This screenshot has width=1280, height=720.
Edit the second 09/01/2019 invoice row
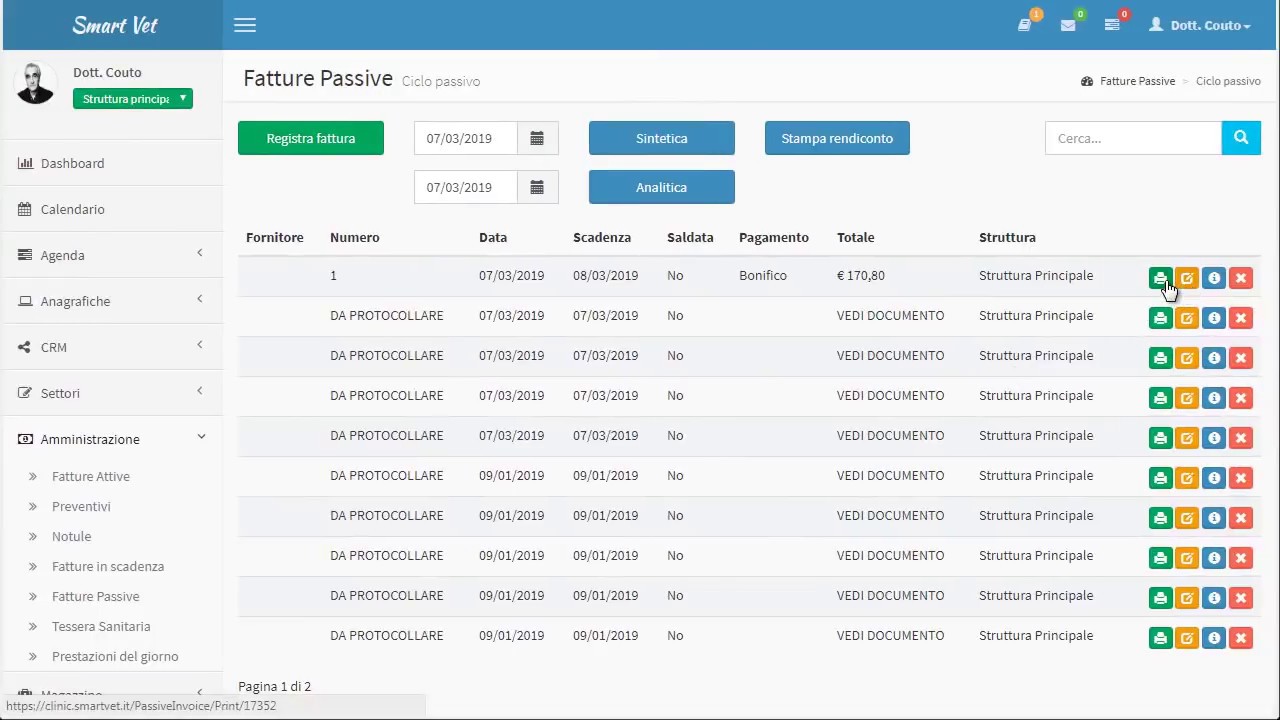click(x=1187, y=518)
